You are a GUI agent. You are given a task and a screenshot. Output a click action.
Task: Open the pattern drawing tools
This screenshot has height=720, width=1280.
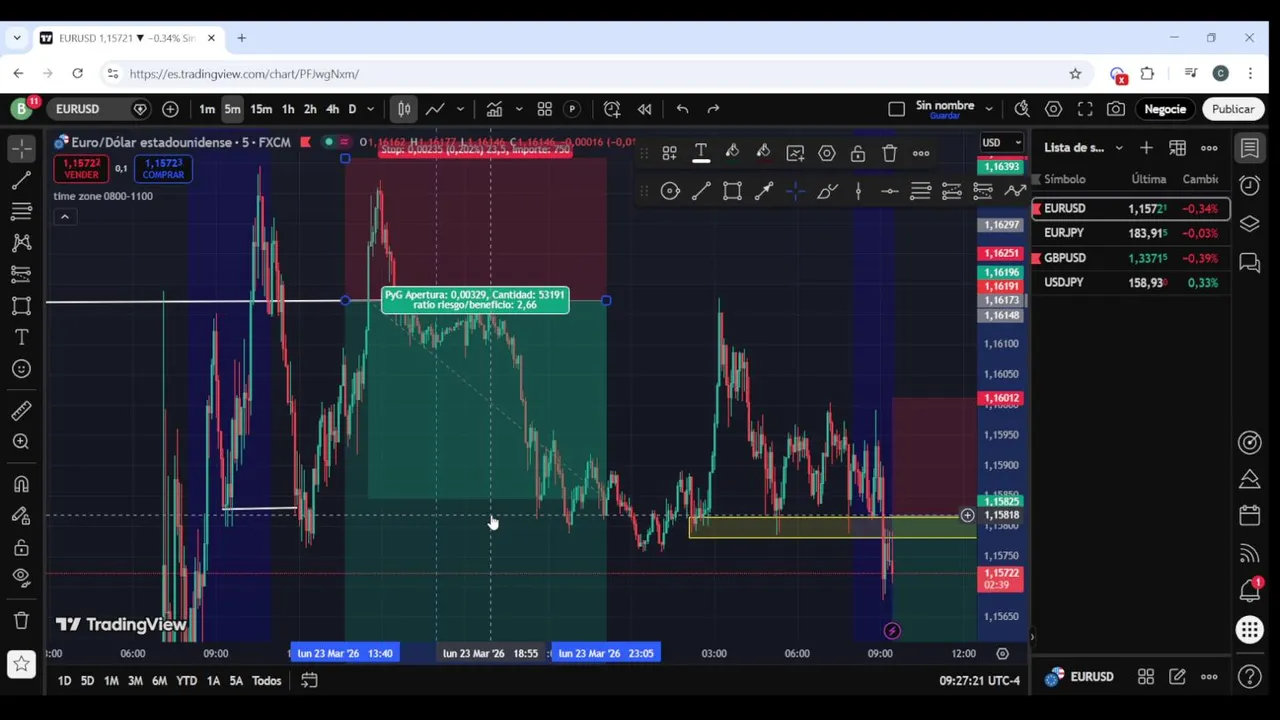(x=21, y=243)
